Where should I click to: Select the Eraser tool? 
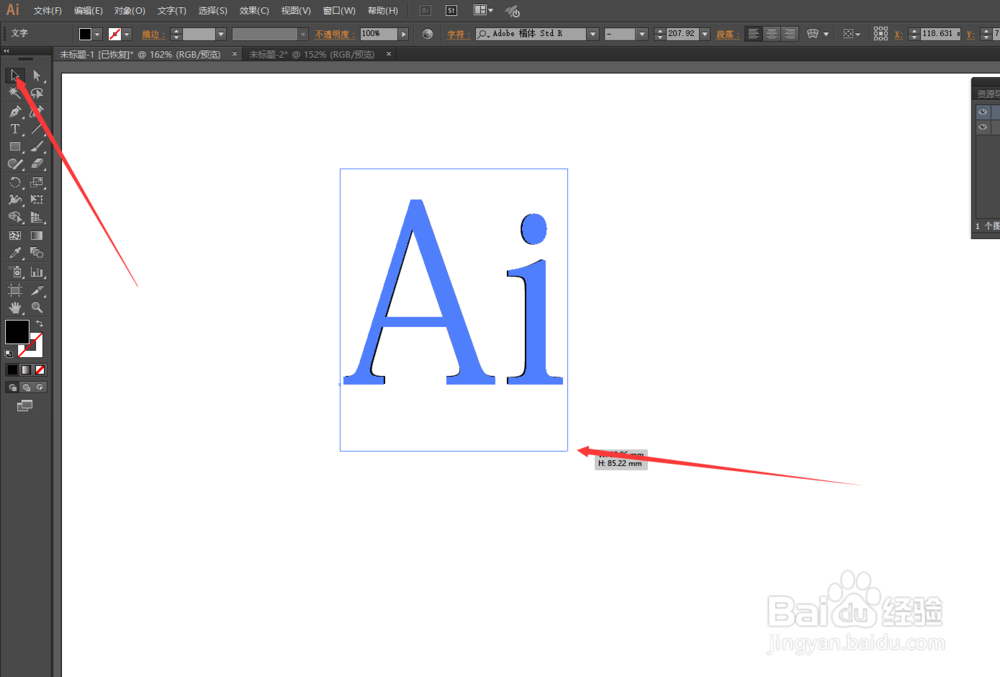(x=37, y=164)
